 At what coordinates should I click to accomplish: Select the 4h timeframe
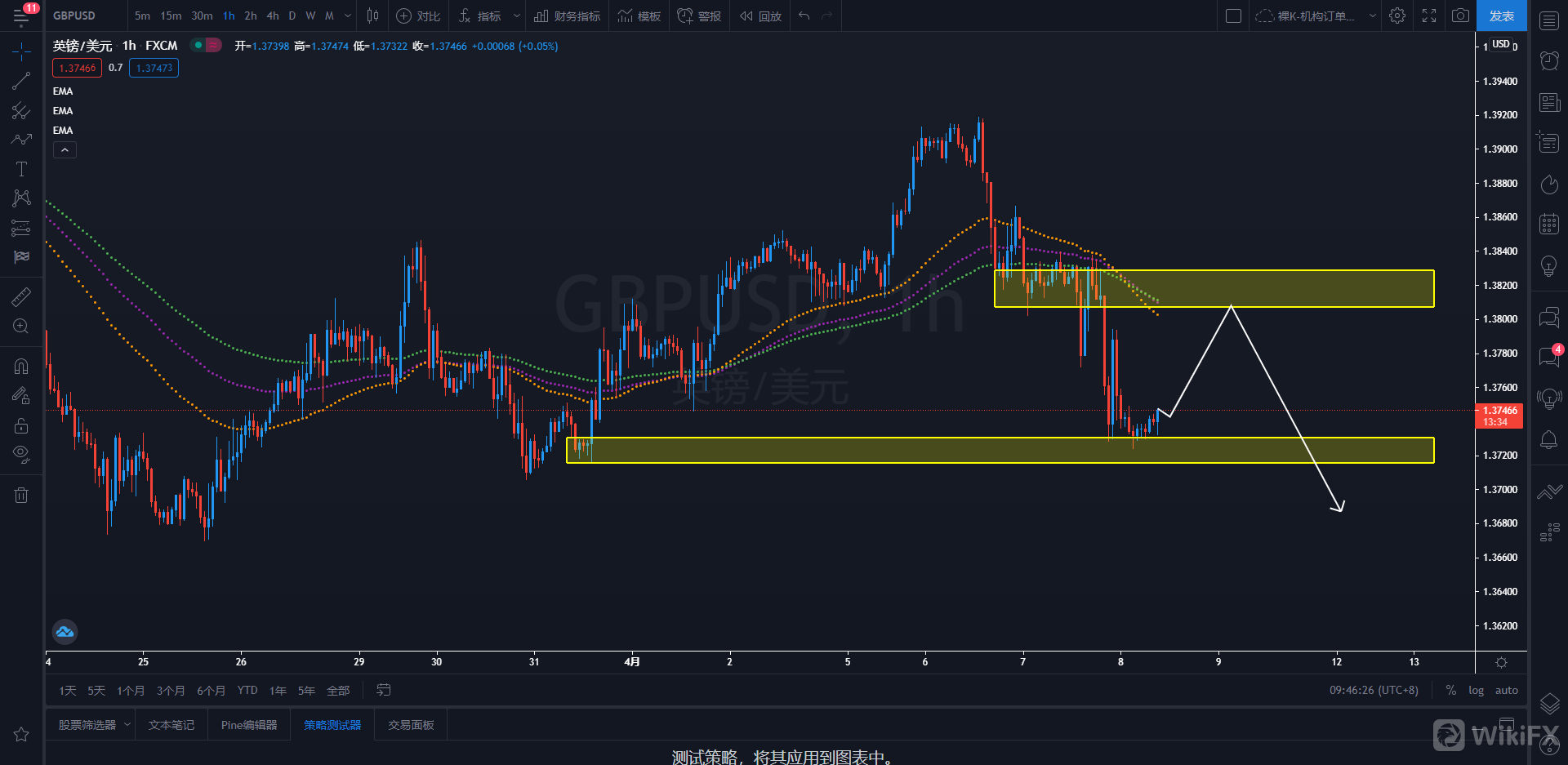point(273,16)
